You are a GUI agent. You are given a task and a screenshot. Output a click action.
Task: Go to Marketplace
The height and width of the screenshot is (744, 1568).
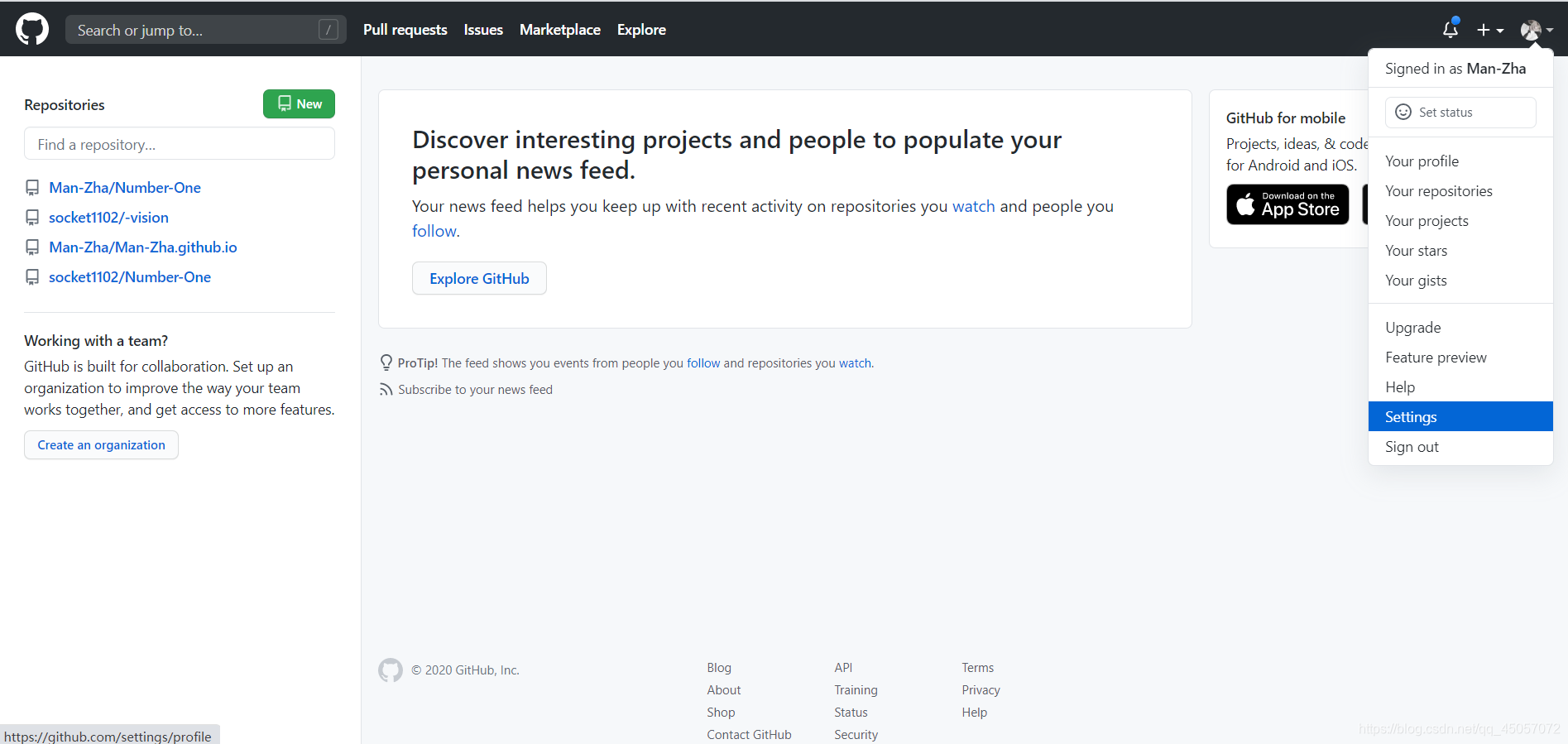point(560,30)
